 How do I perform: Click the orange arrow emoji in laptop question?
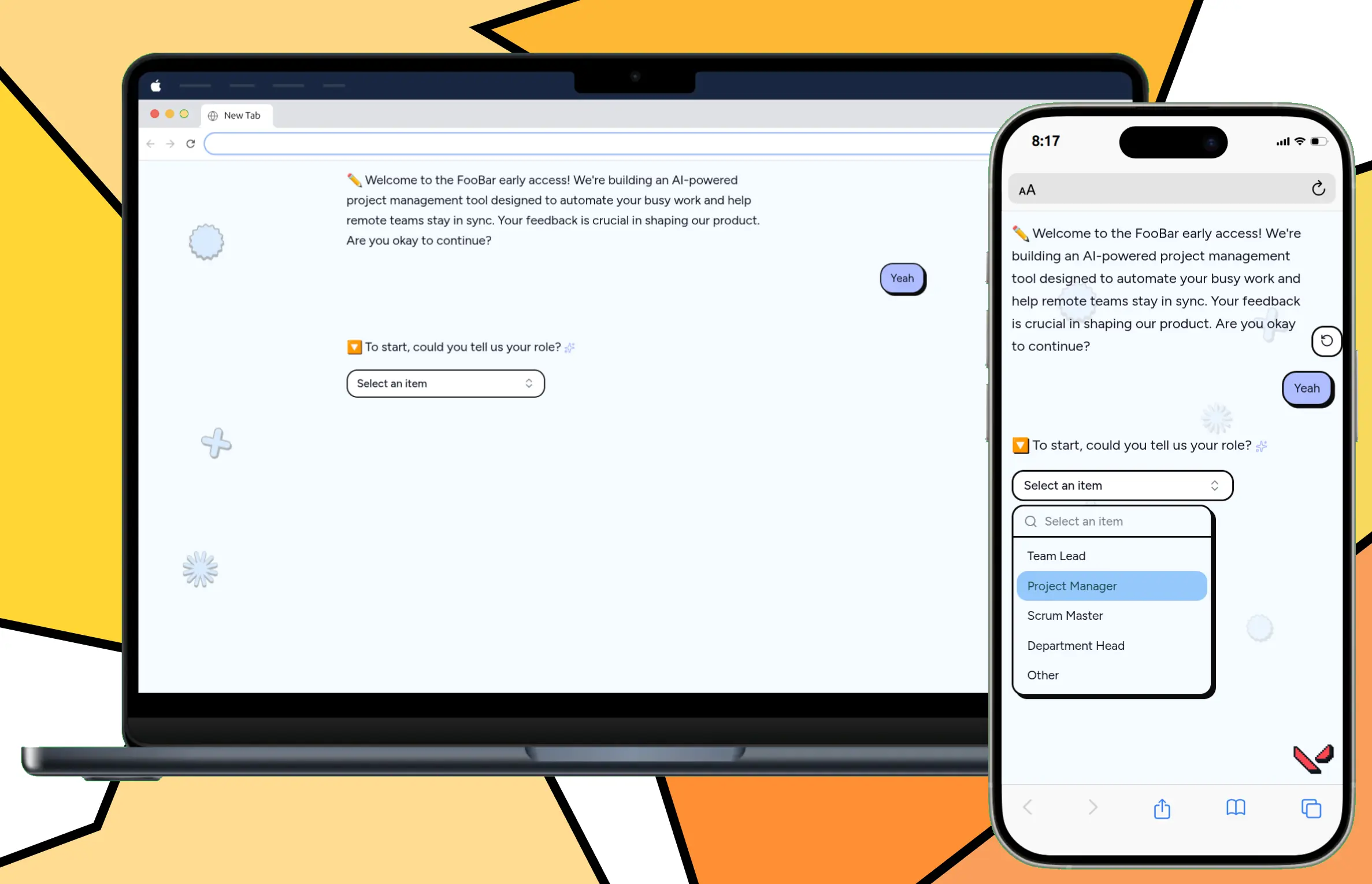[354, 347]
